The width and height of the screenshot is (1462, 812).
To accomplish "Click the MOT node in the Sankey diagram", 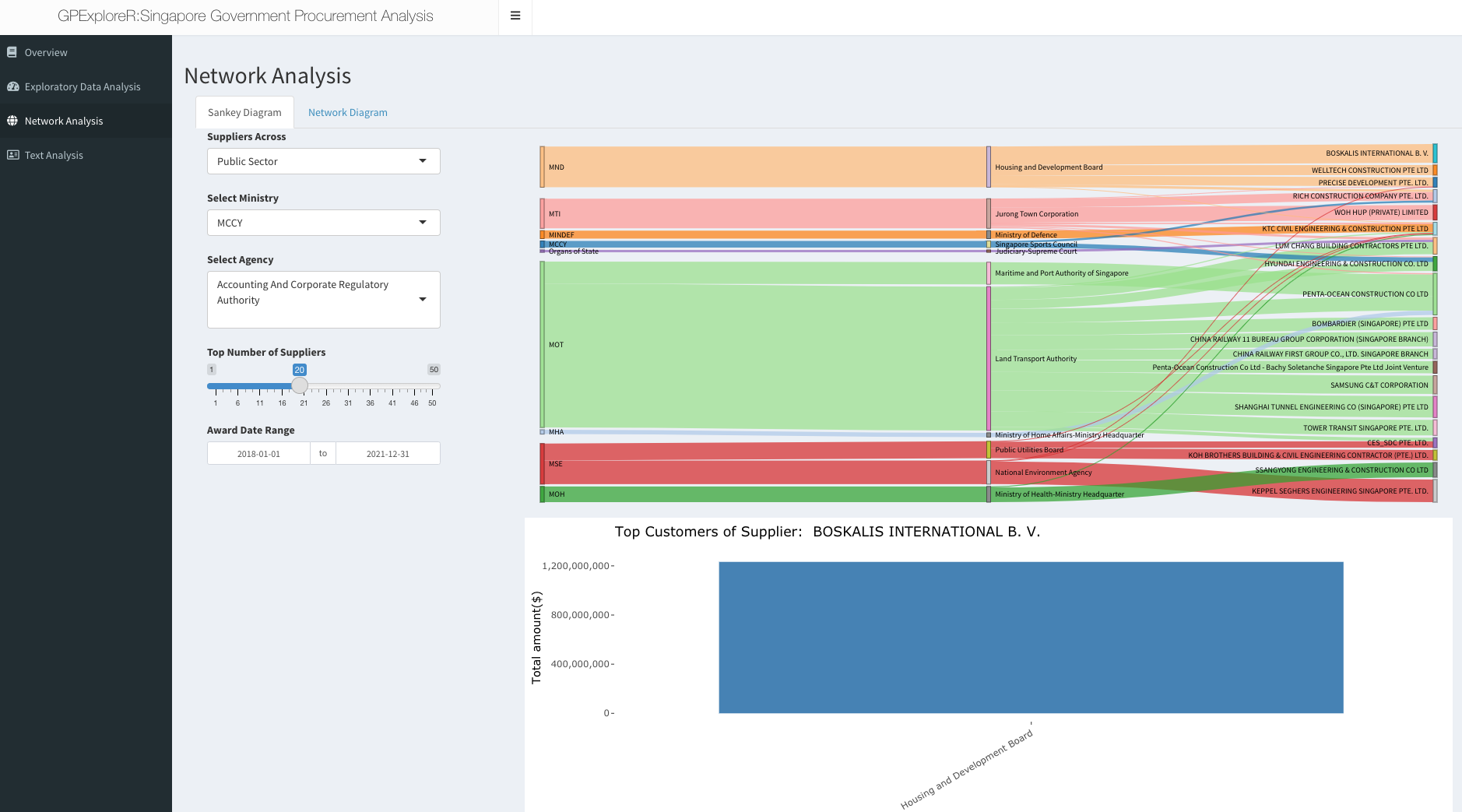I will pos(543,344).
